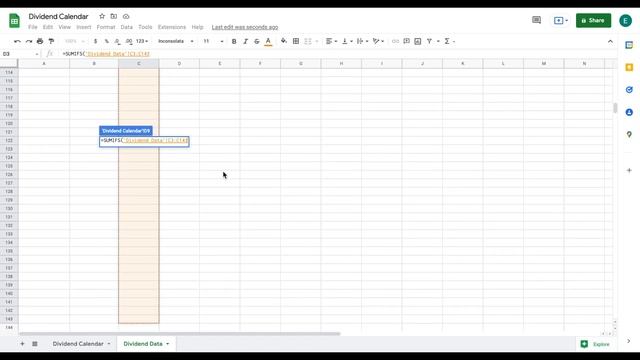
Task: Format as currency with dollar icon
Action: (96, 41)
